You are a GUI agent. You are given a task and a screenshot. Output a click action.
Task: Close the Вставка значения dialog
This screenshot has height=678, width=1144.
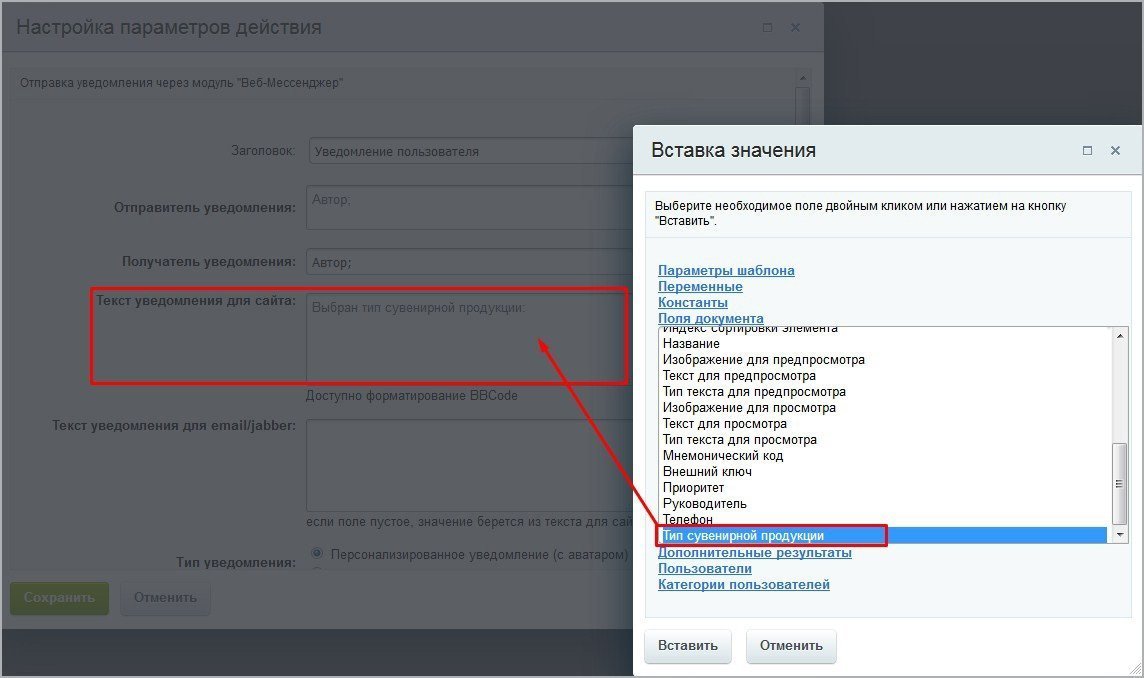coord(1115,151)
